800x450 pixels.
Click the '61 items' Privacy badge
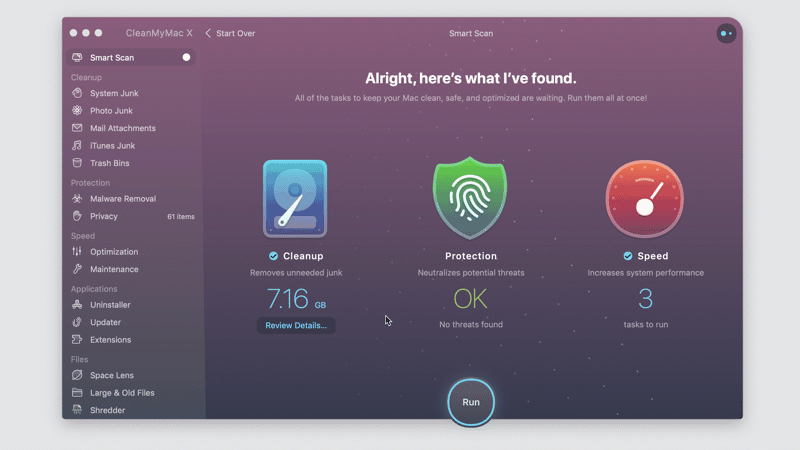click(181, 216)
